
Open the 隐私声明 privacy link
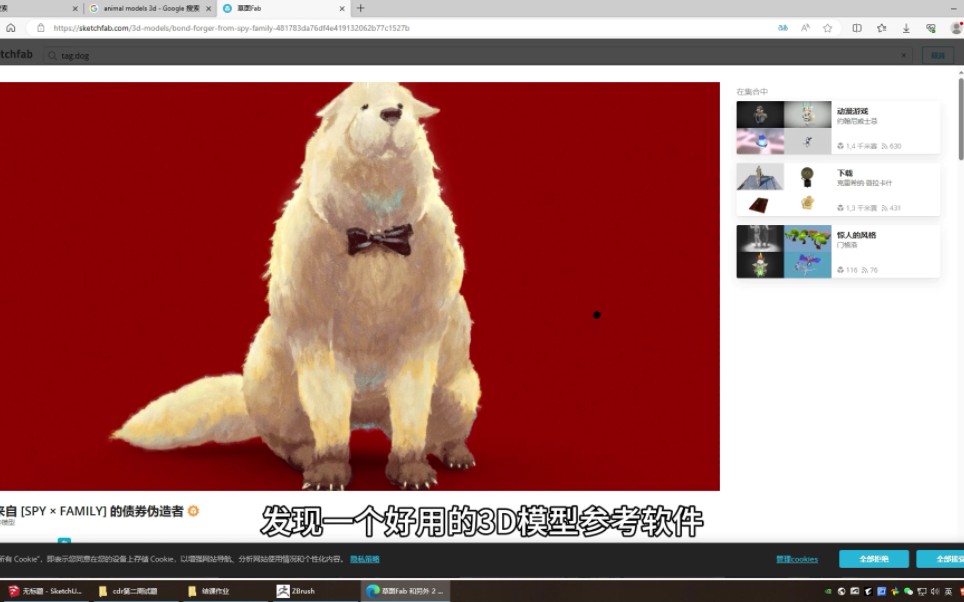364,558
